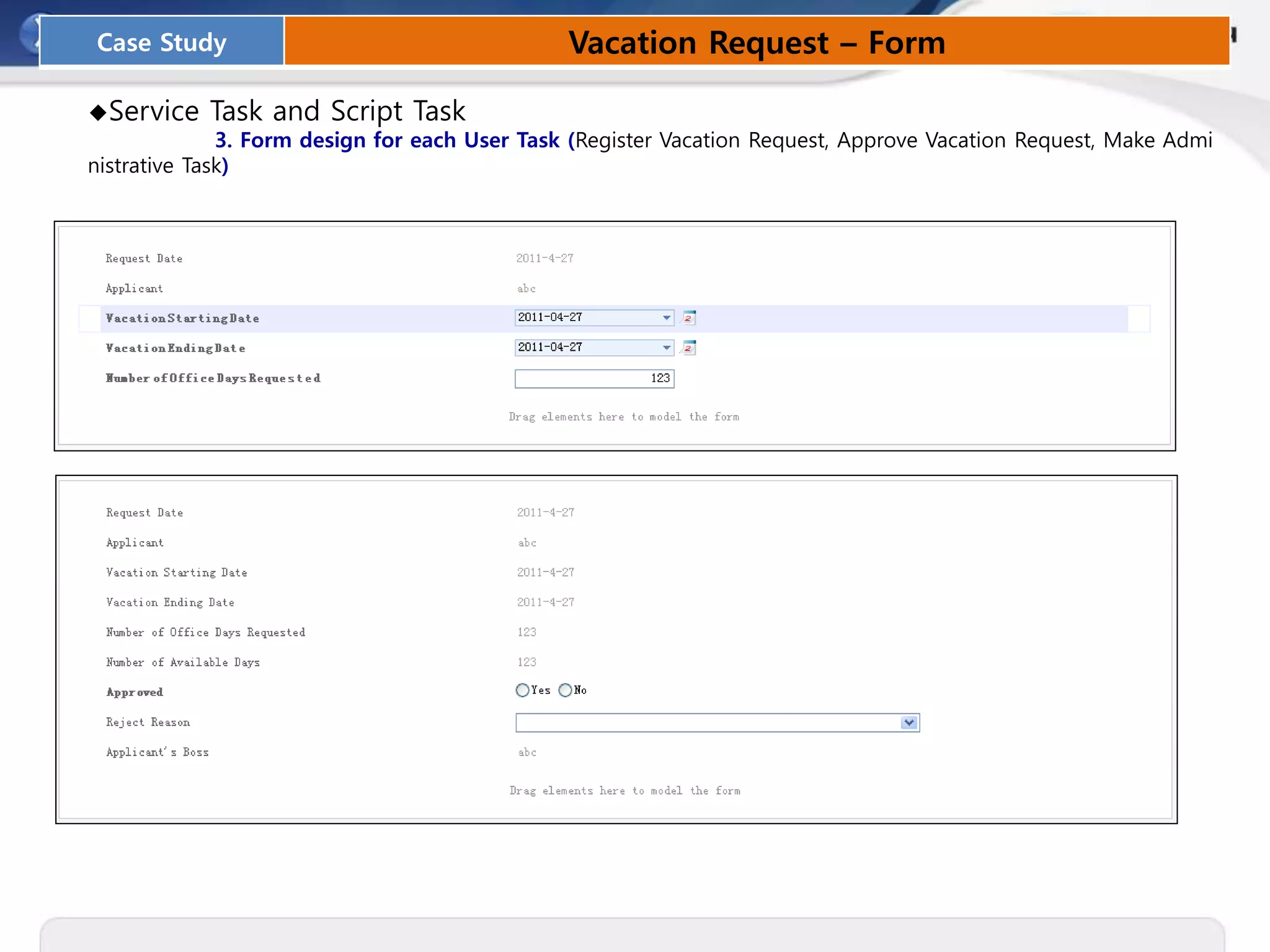Click the Vacation Ending Date date field
Screen dimensions: 1270x952
(x=586, y=348)
